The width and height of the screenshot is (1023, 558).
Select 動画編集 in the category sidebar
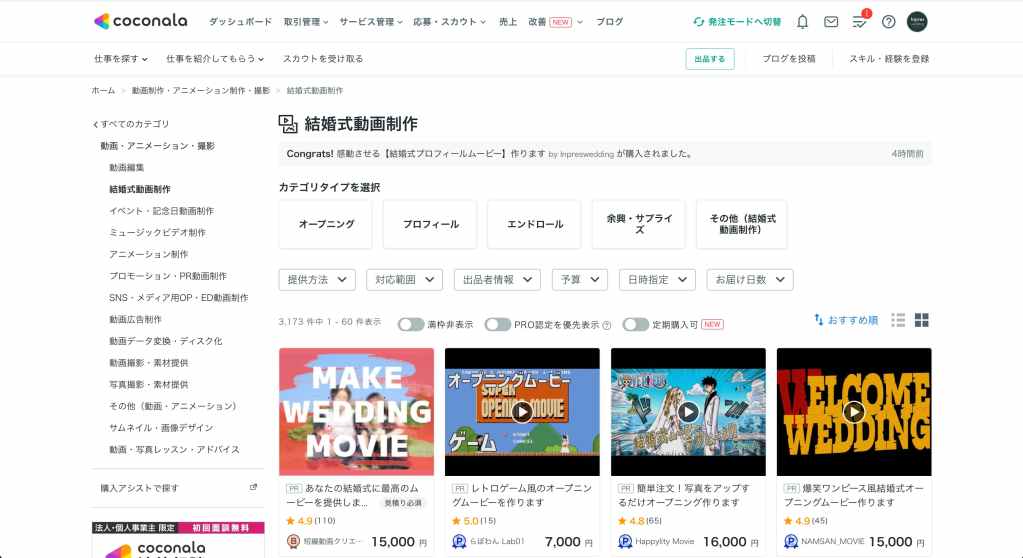pyautogui.click(x=127, y=167)
